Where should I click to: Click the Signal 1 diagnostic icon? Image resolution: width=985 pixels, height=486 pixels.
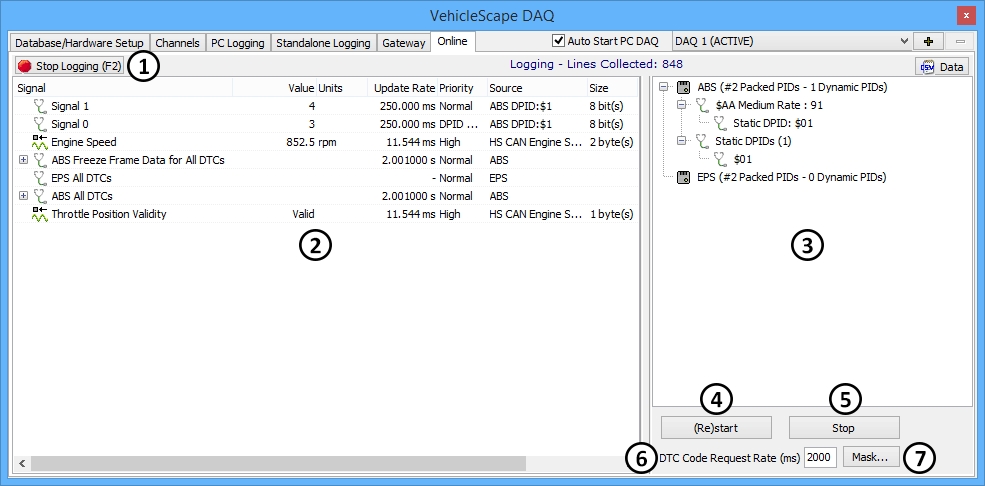pos(40,106)
